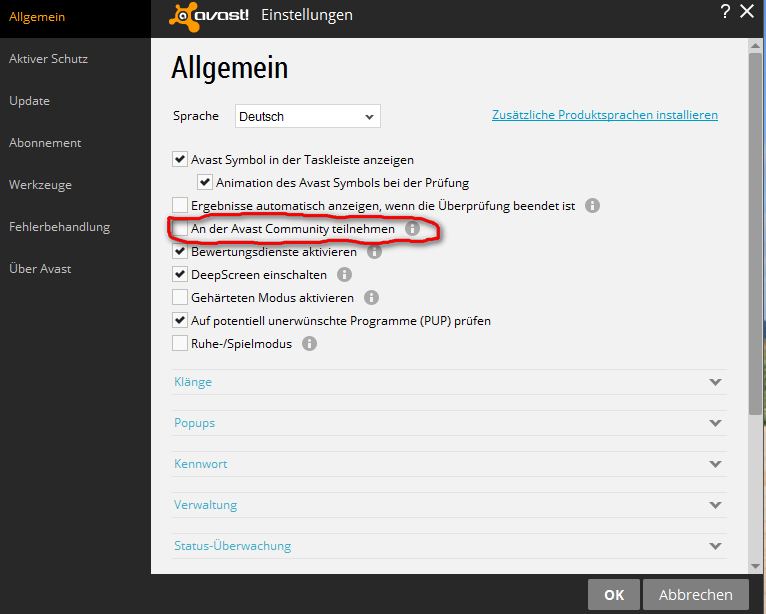Click the scrollbar up arrow
The width and height of the screenshot is (766, 614).
coord(755,46)
